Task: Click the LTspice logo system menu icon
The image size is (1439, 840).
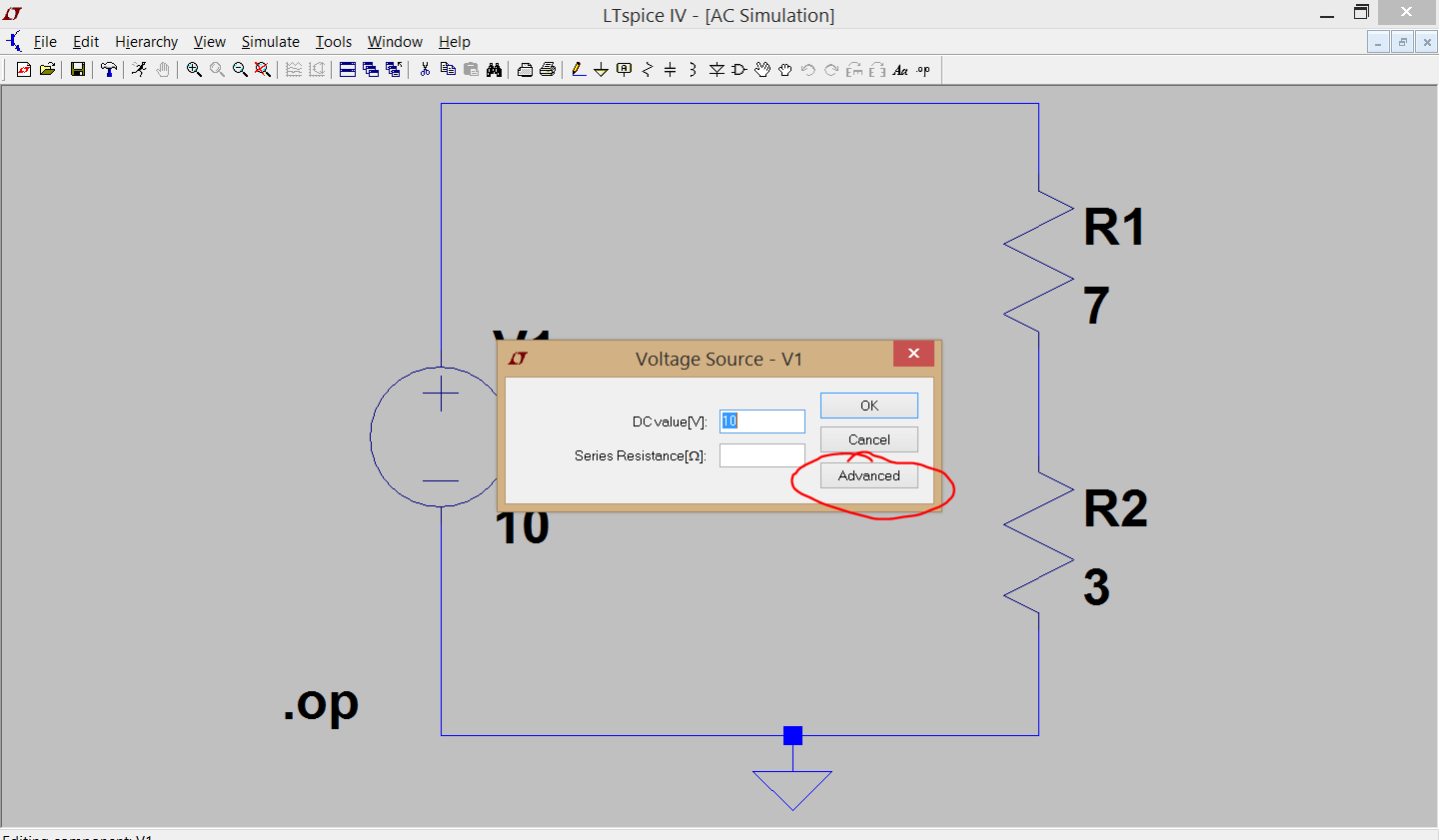Action: pyautogui.click(x=13, y=14)
